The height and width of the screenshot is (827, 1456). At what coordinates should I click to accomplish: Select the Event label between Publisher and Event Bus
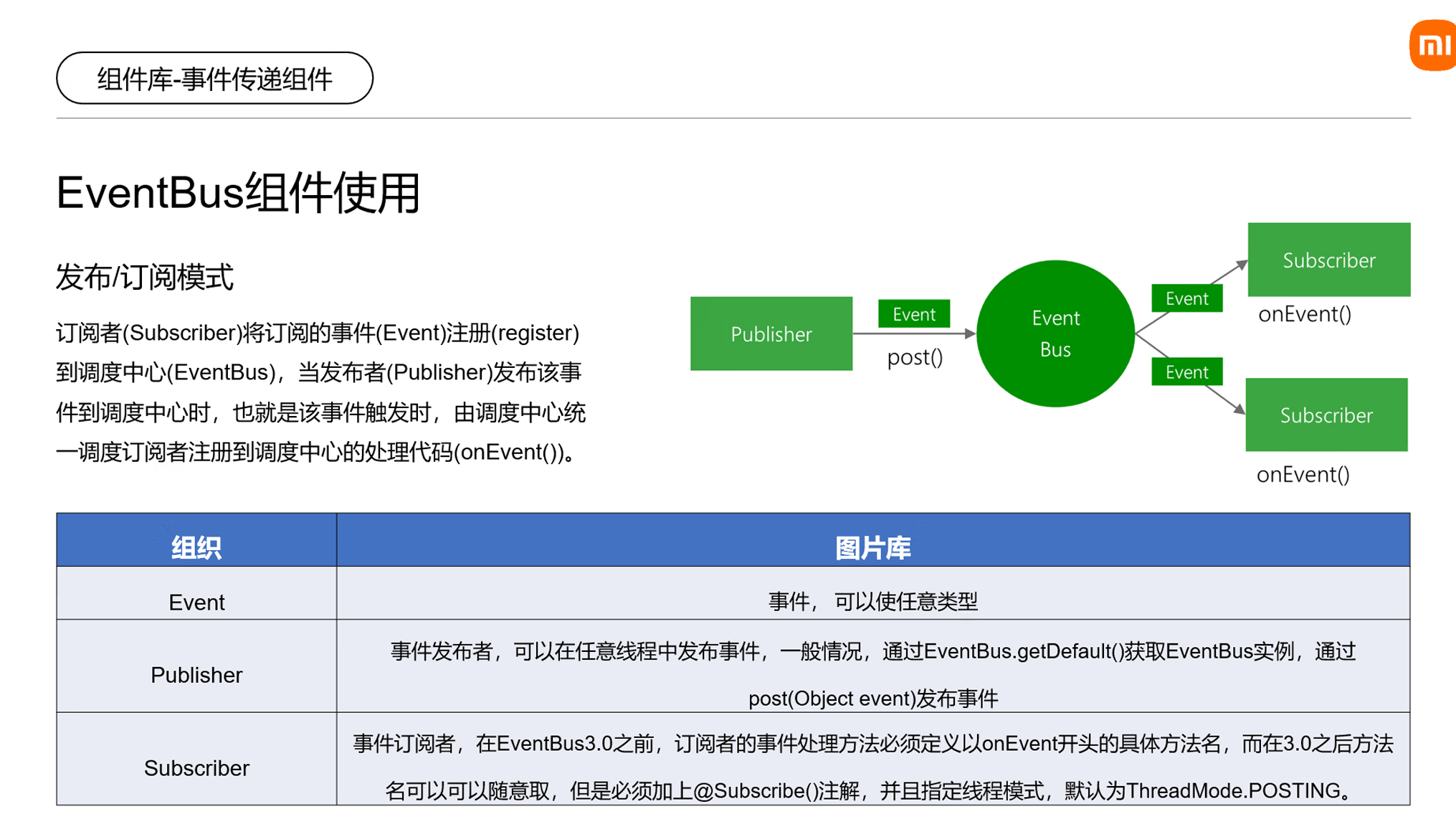click(x=913, y=314)
